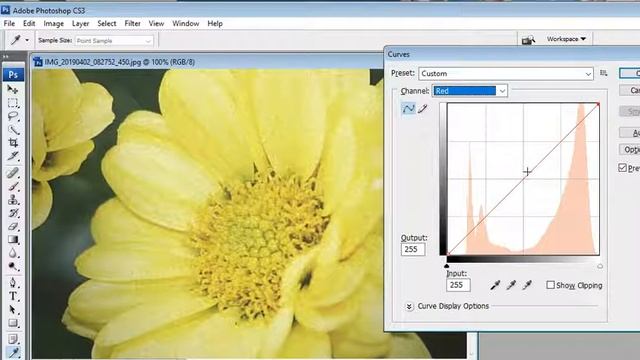Select the Slice tool
The image size is (640, 360).
tap(13, 156)
